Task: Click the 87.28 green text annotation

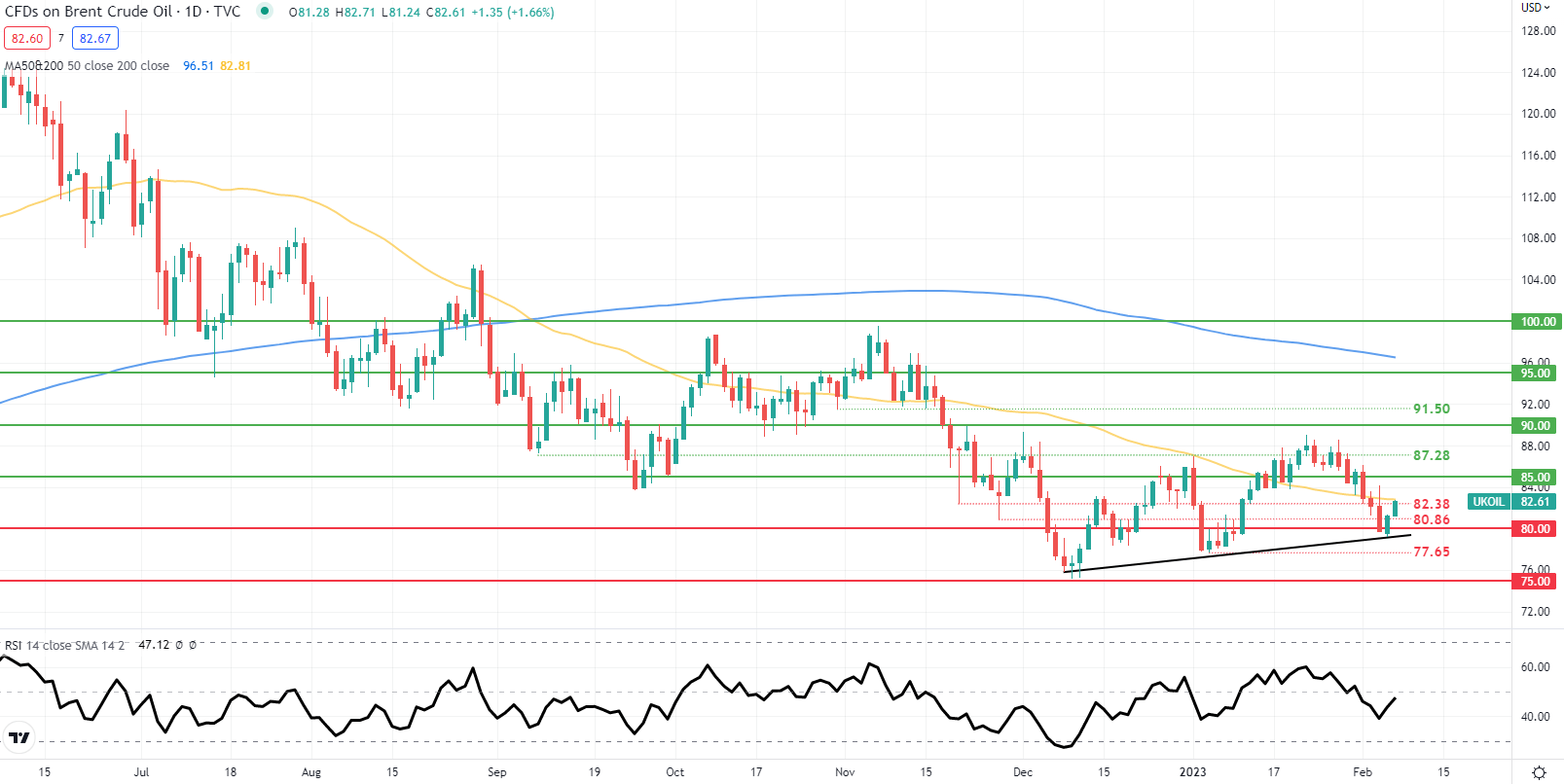Action: pos(1432,455)
